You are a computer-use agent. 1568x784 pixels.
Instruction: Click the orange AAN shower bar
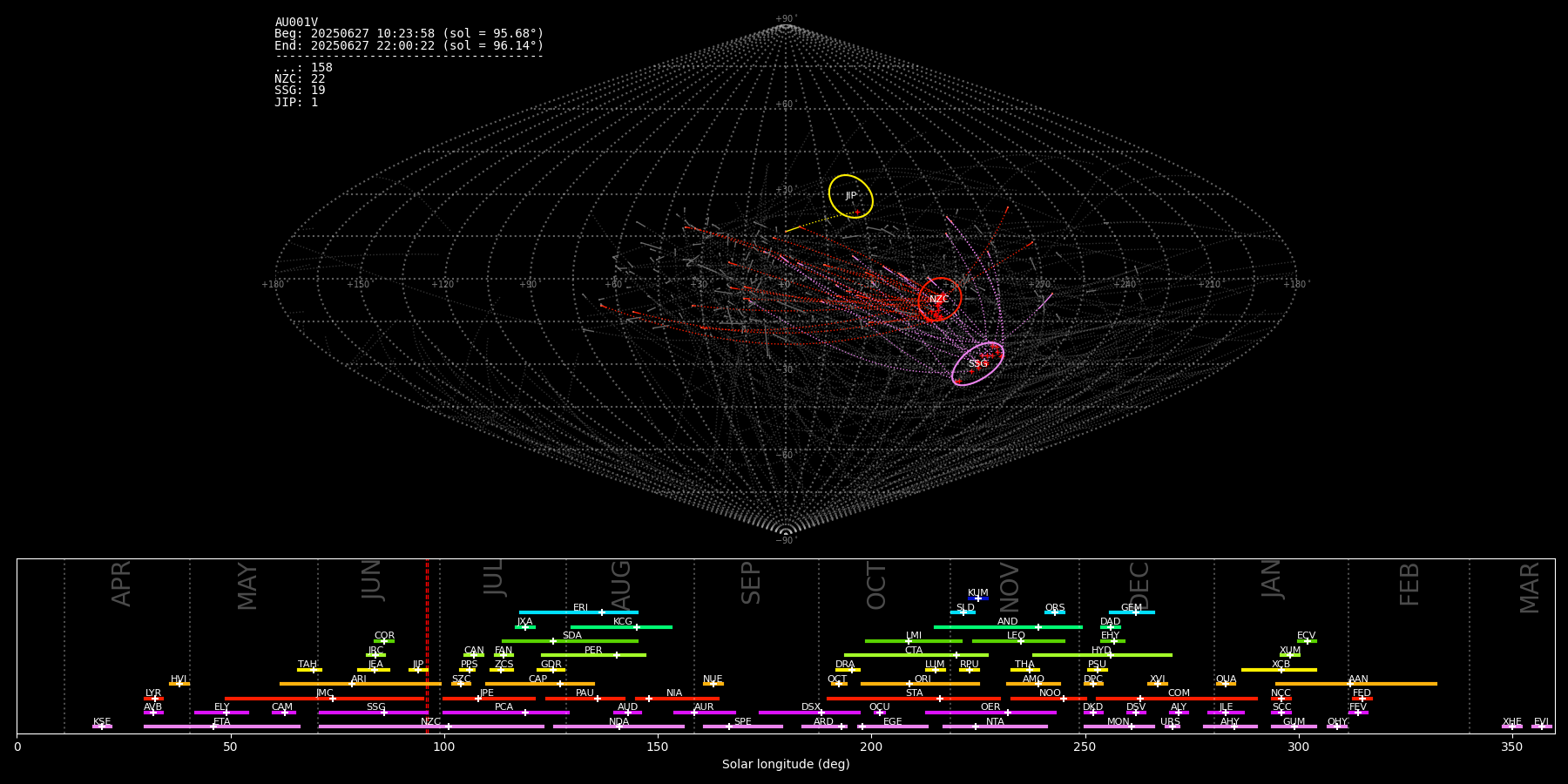1356,684
